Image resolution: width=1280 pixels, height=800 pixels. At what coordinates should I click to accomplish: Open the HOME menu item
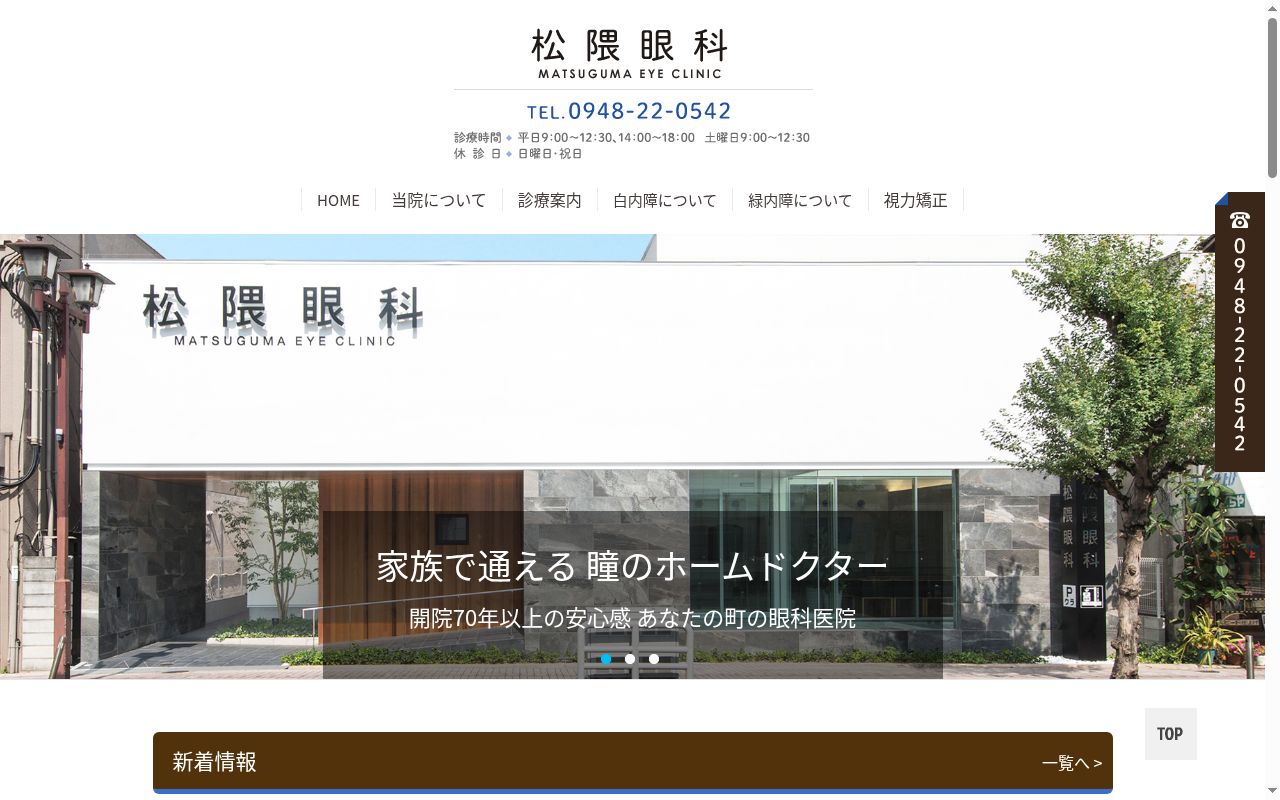[338, 200]
